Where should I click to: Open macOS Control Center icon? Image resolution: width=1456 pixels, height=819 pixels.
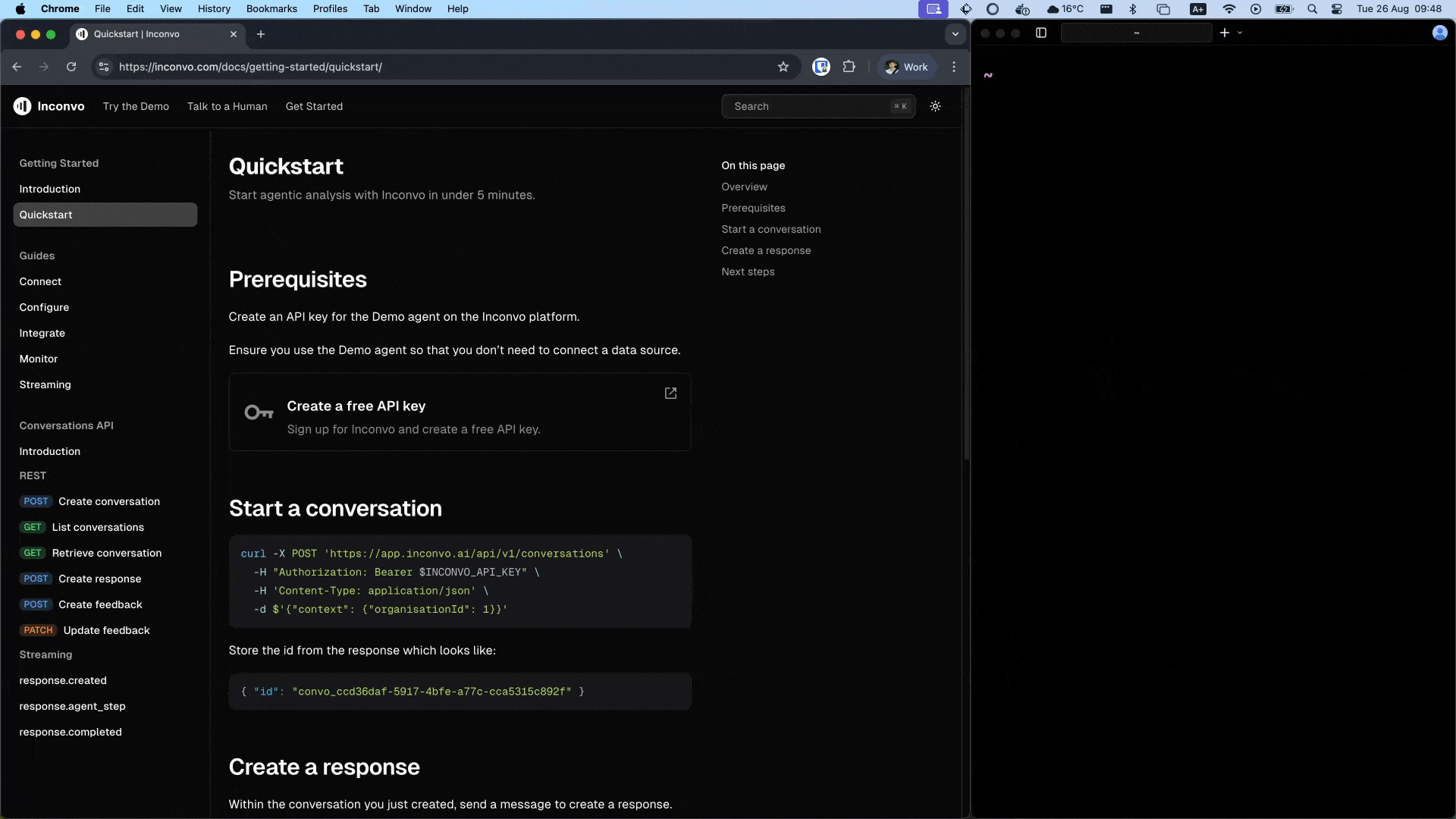(1337, 8)
